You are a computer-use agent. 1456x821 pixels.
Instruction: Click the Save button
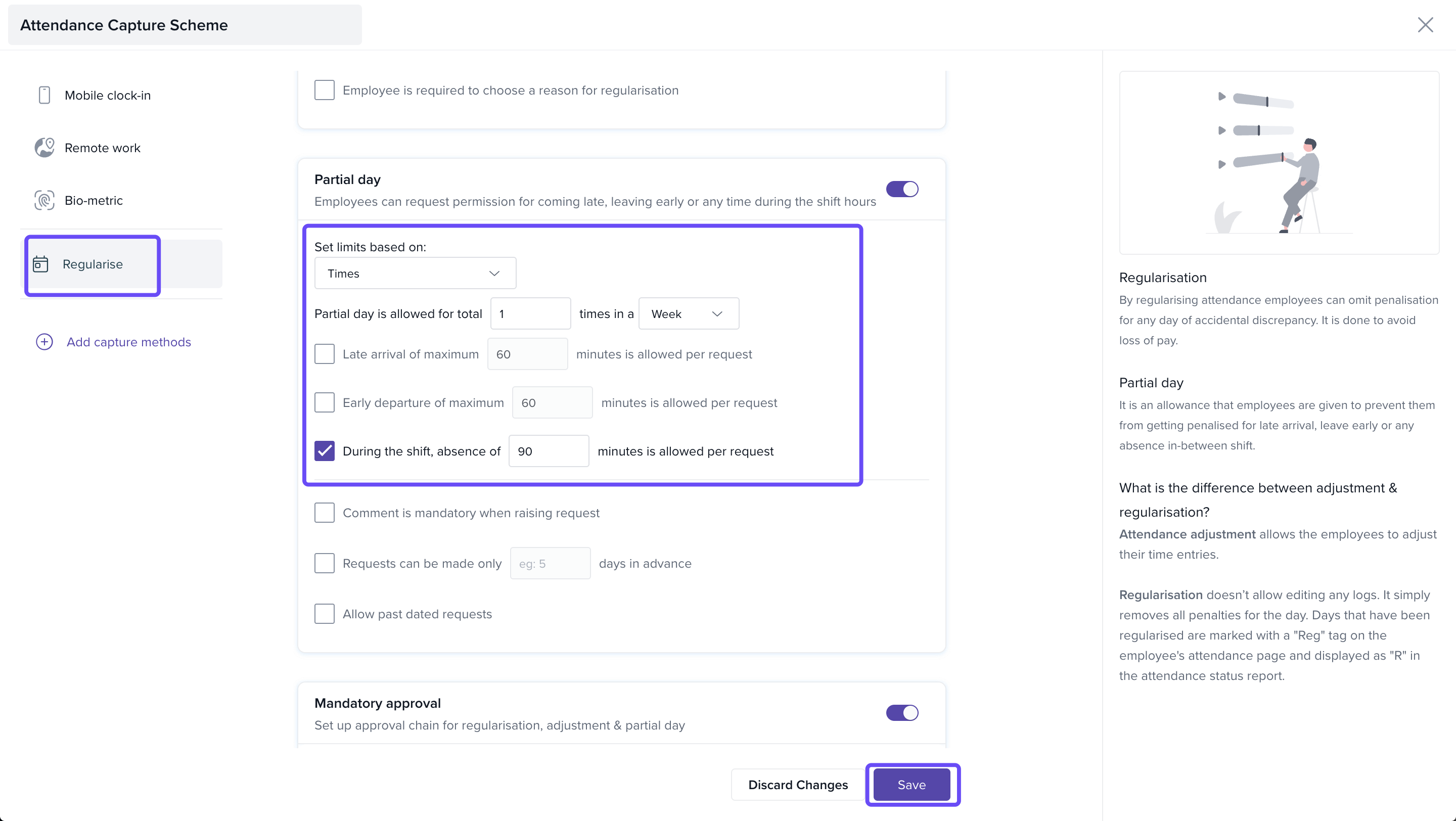(x=911, y=784)
